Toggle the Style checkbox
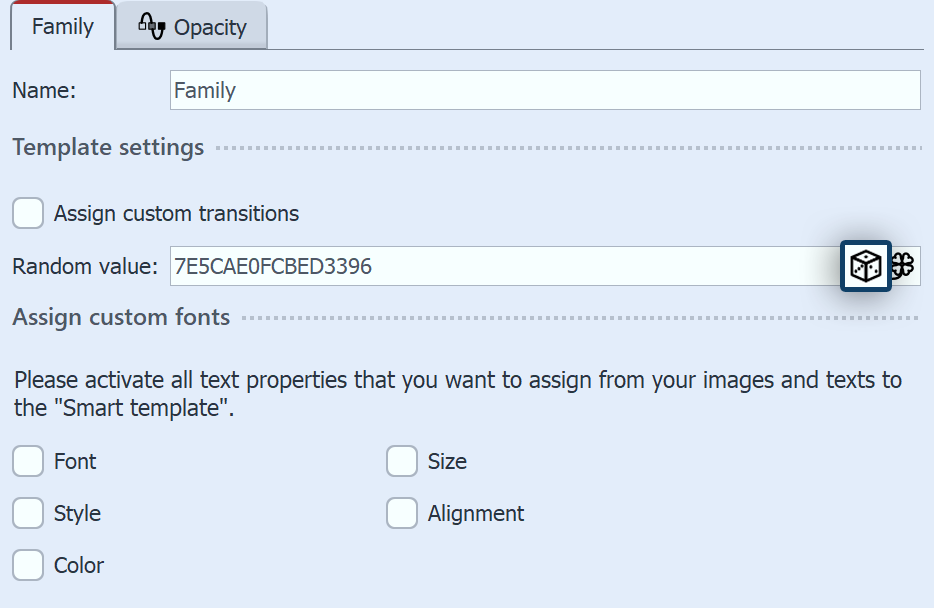Viewport: 934px width, 608px height. coord(28,513)
